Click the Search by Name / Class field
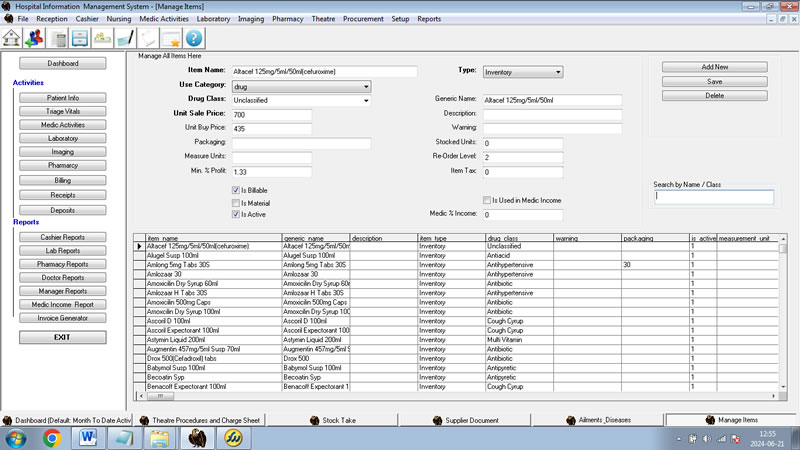Image resolution: width=800 pixels, height=450 pixels. pos(714,197)
